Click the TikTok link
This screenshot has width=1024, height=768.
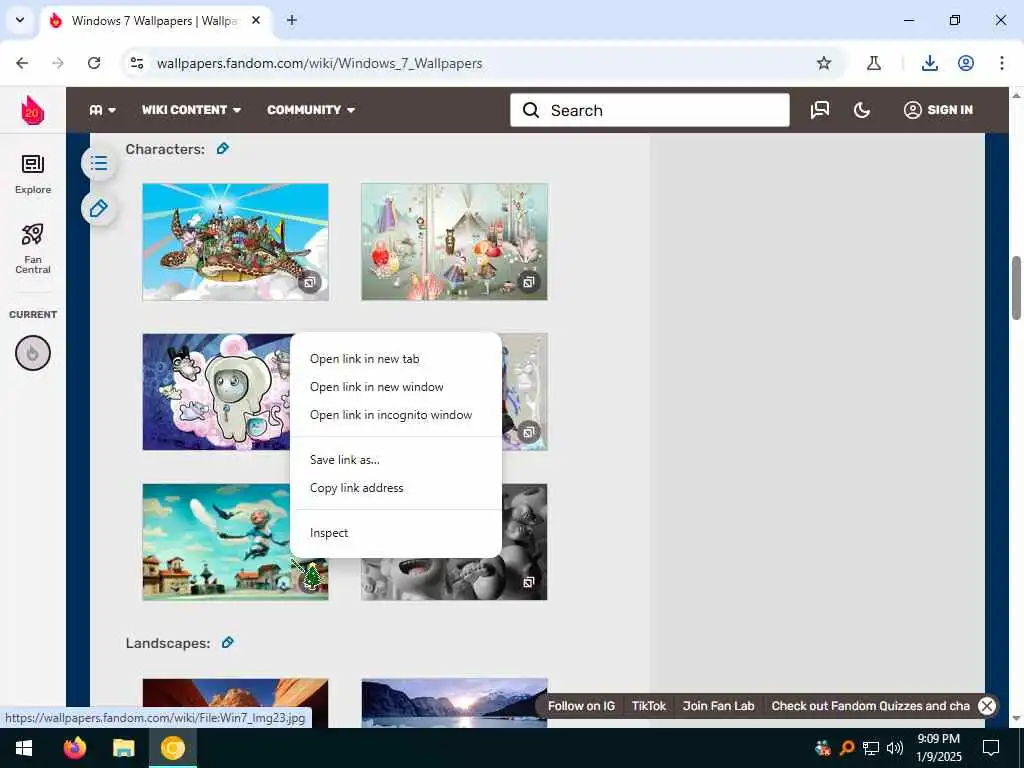648,706
